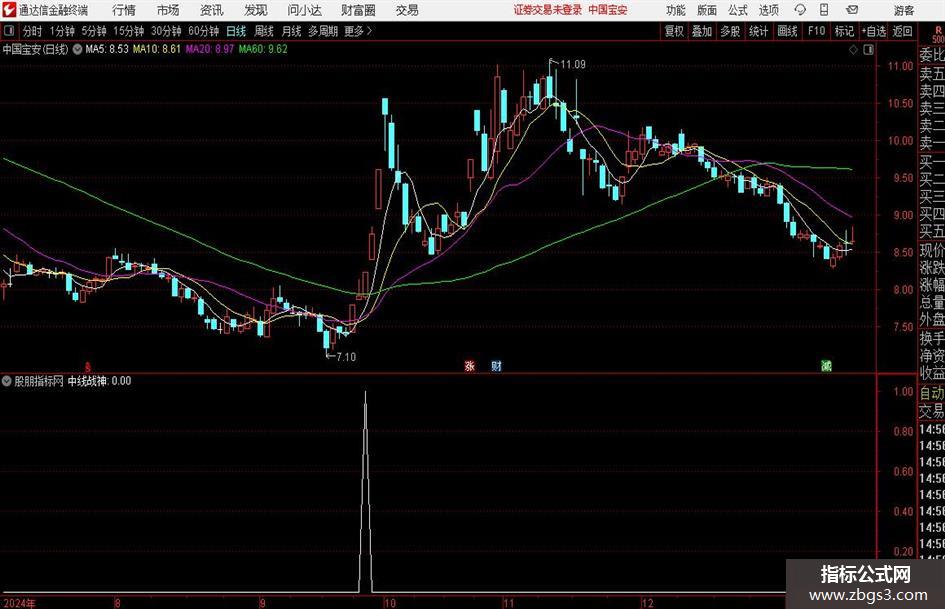Open the F10 company info button
945x609 pixels.
coord(816,31)
